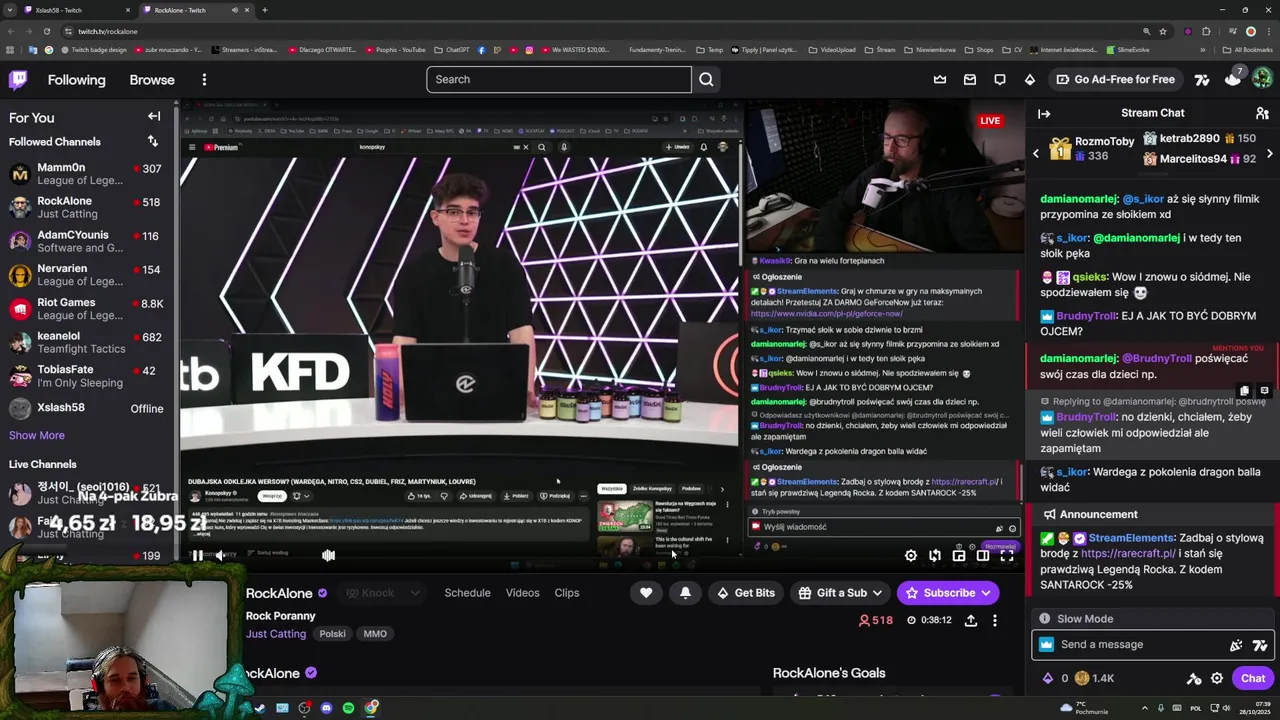
Task: Open the 7TV icon in top navigation
Action: [x=1202, y=80]
